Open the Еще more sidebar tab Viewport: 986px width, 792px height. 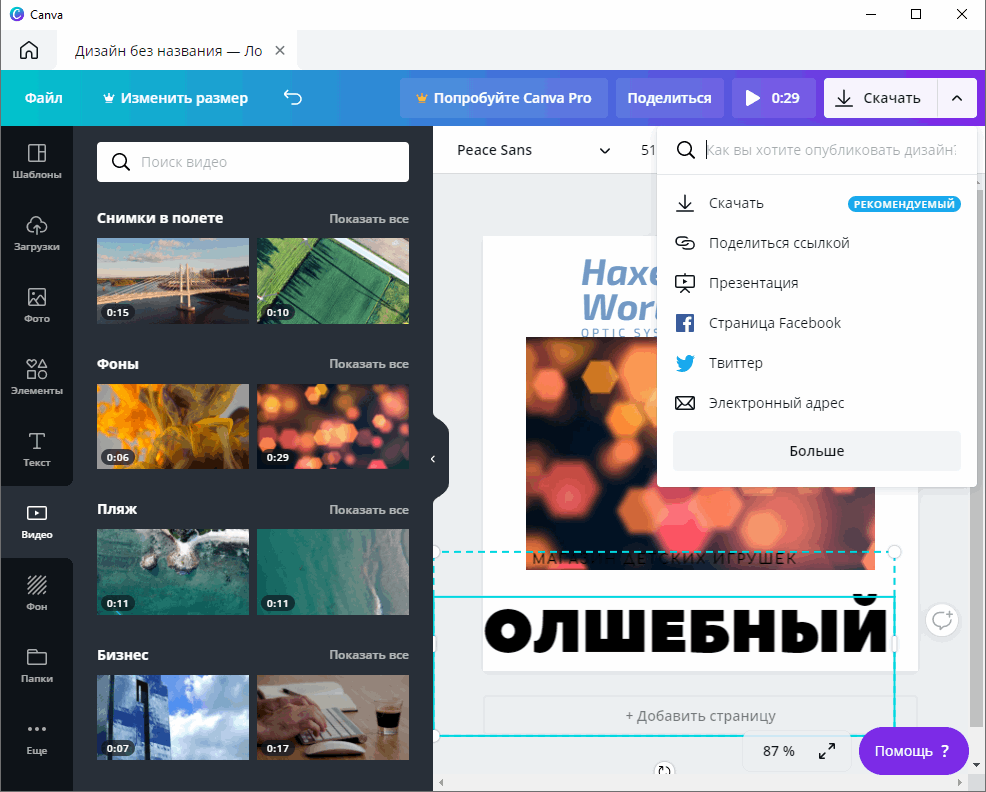point(36,738)
